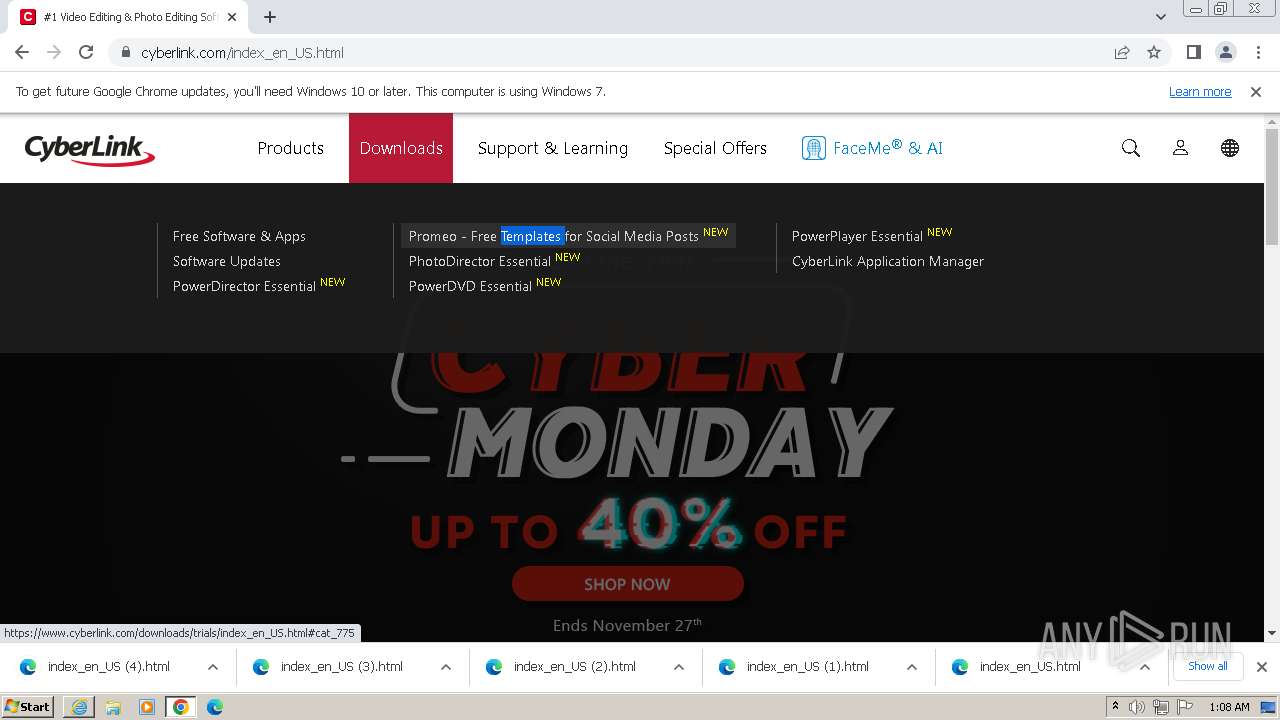Open PowerDVD Essential link
This screenshot has height=720, width=1280.
pyautogui.click(x=485, y=286)
